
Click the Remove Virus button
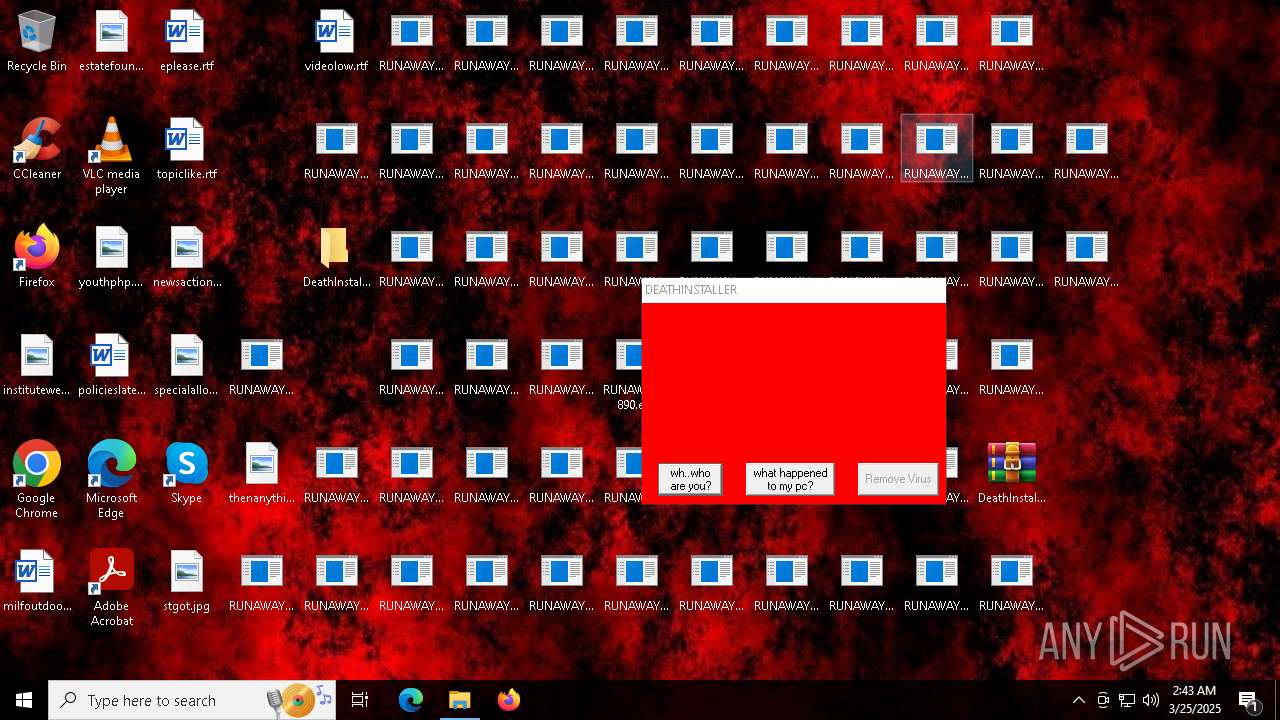coord(897,479)
